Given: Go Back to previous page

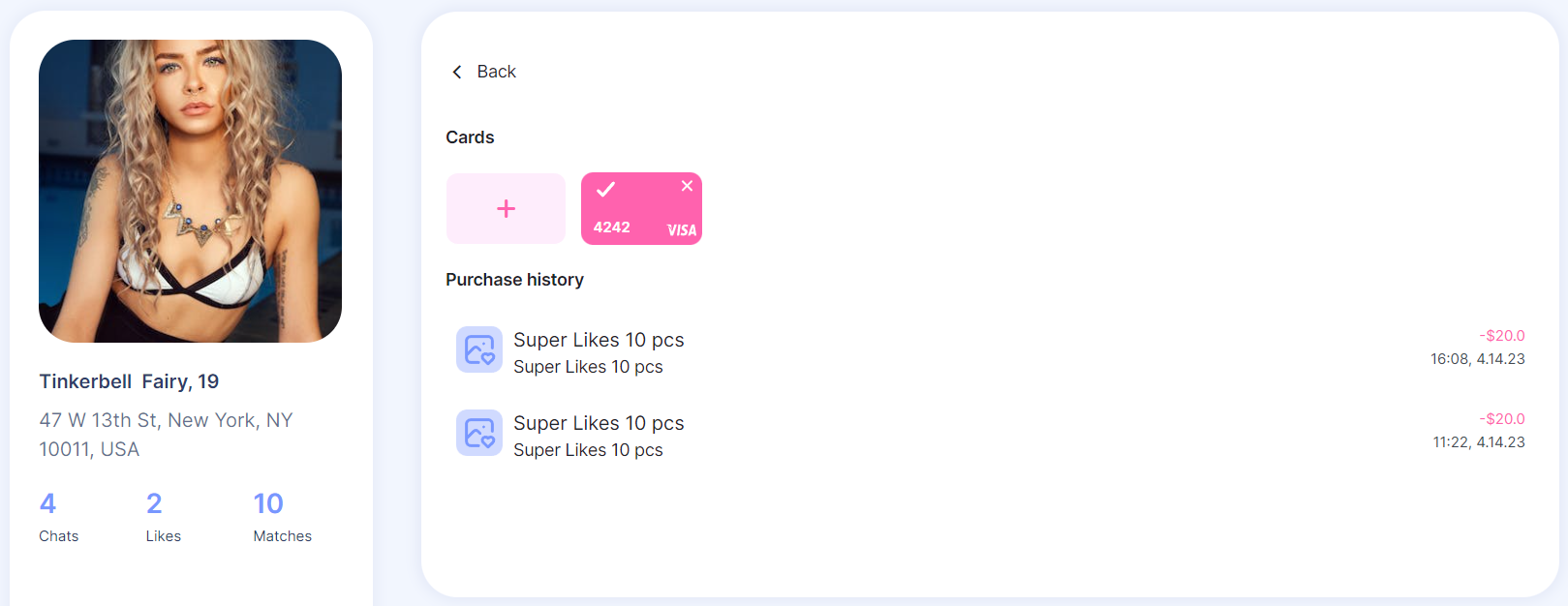Looking at the screenshot, I should click(x=484, y=72).
